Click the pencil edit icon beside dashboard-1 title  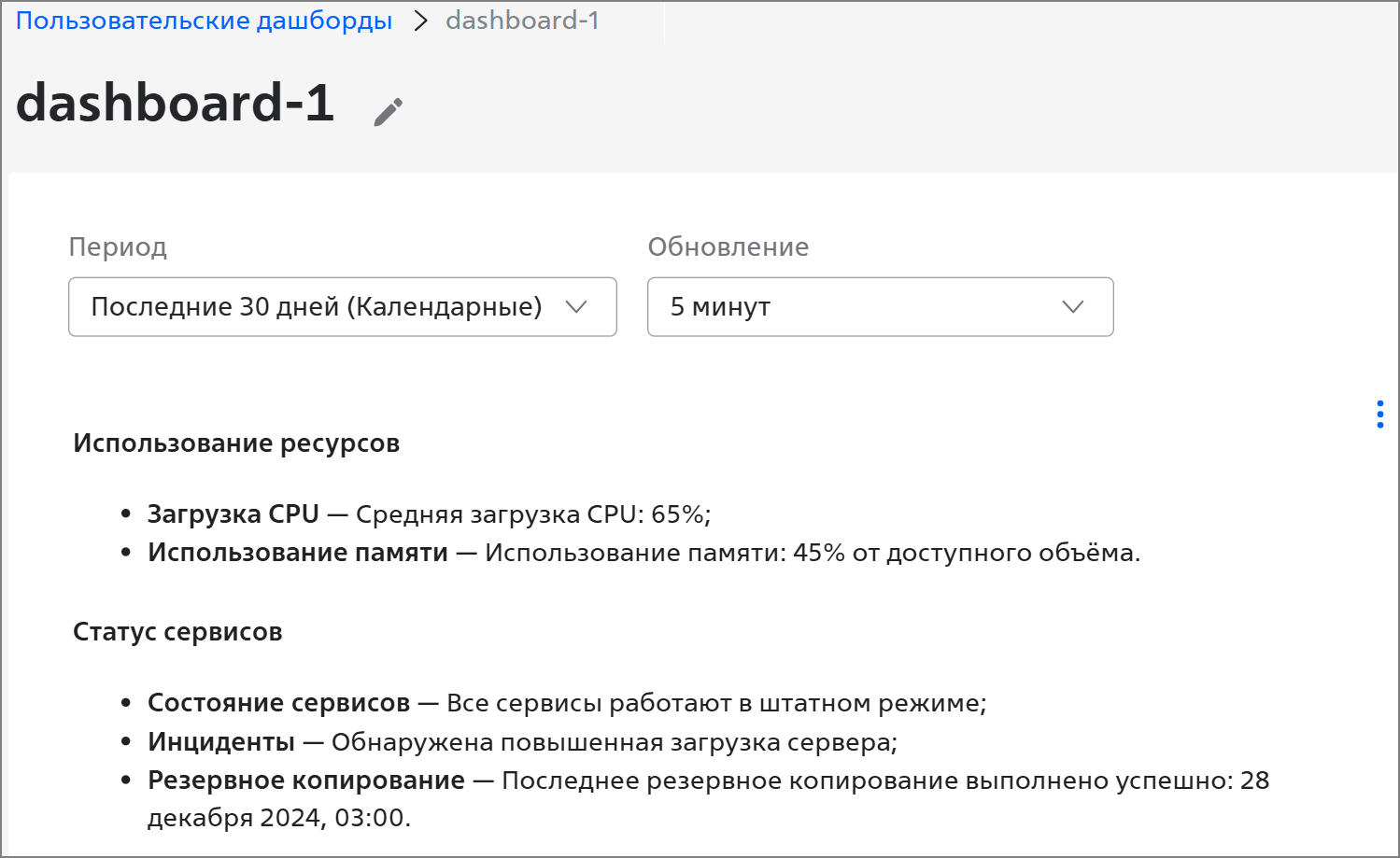[389, 112]
